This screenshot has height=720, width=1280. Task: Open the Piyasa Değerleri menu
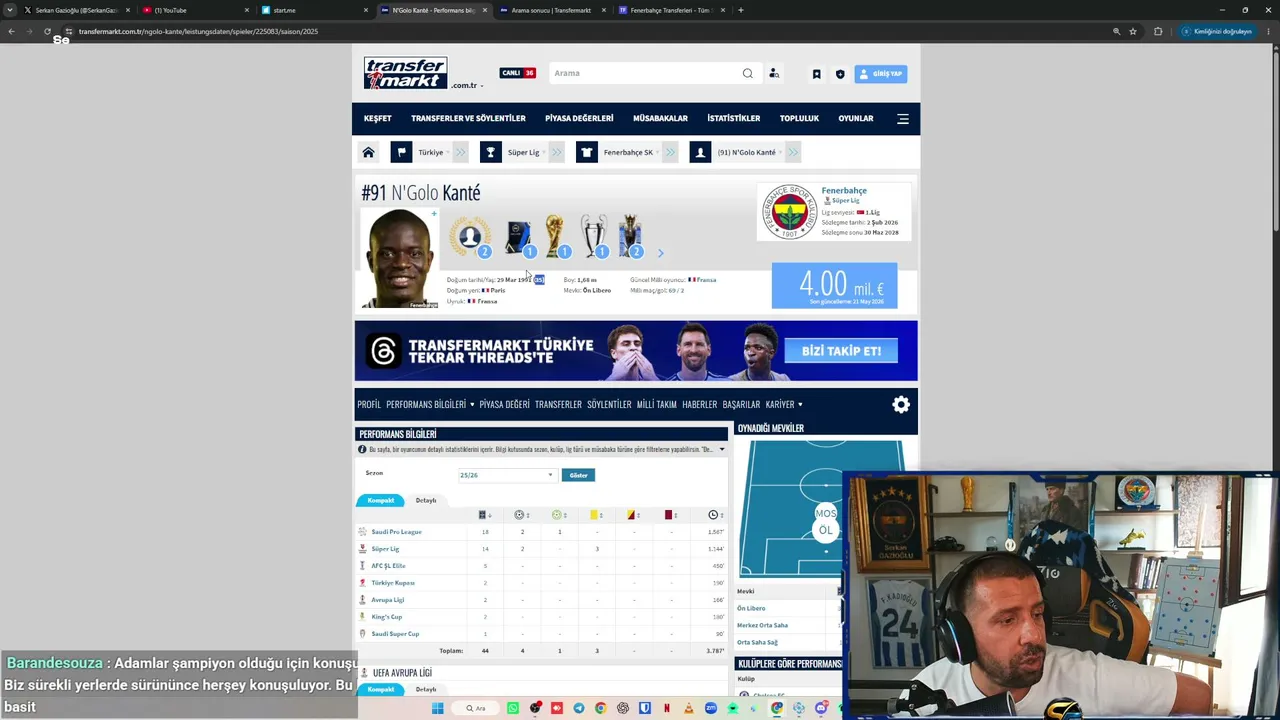[x=579, y=118]
